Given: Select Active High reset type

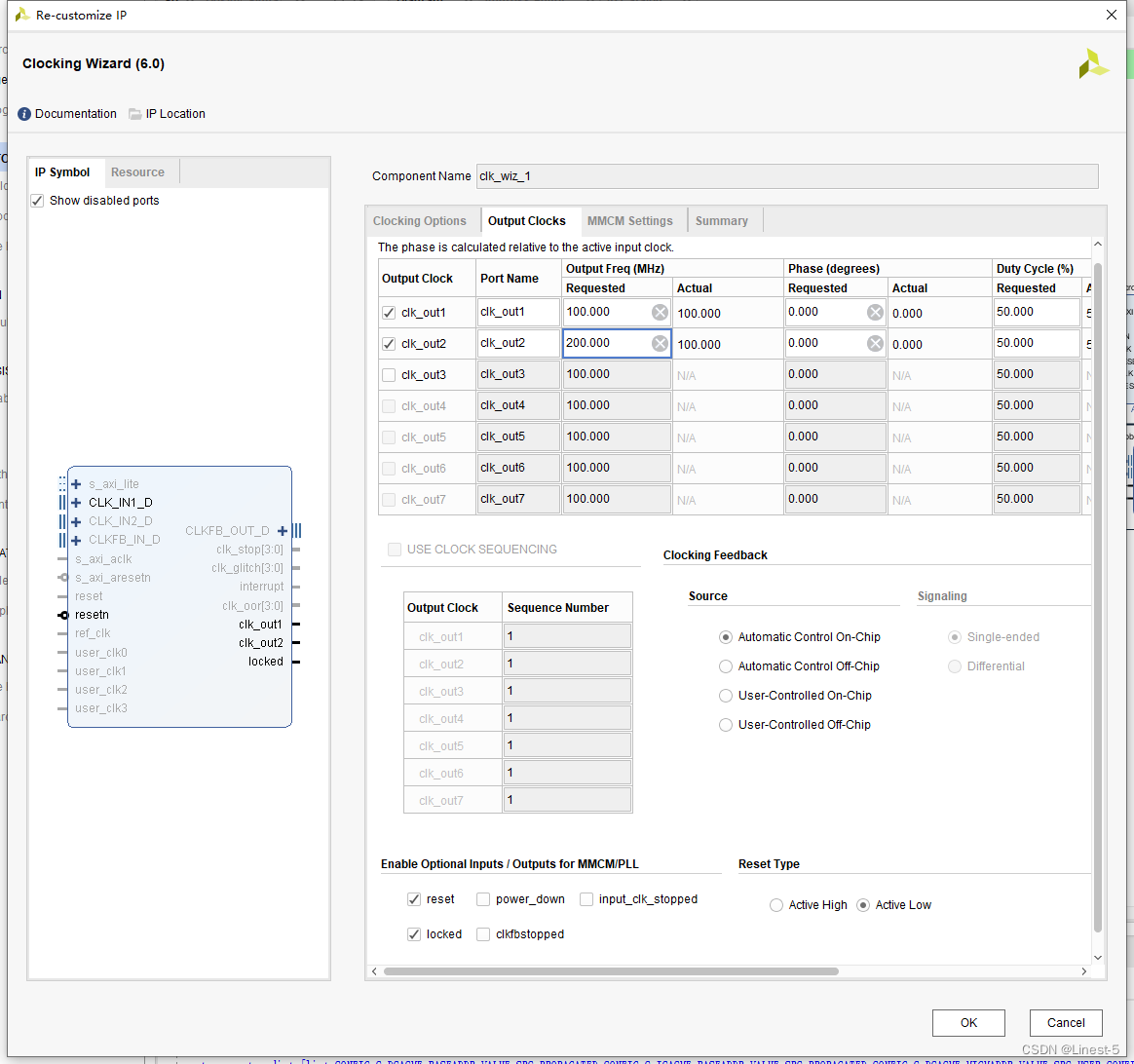Looking at the screenshot, I should (x=776, y=905).
